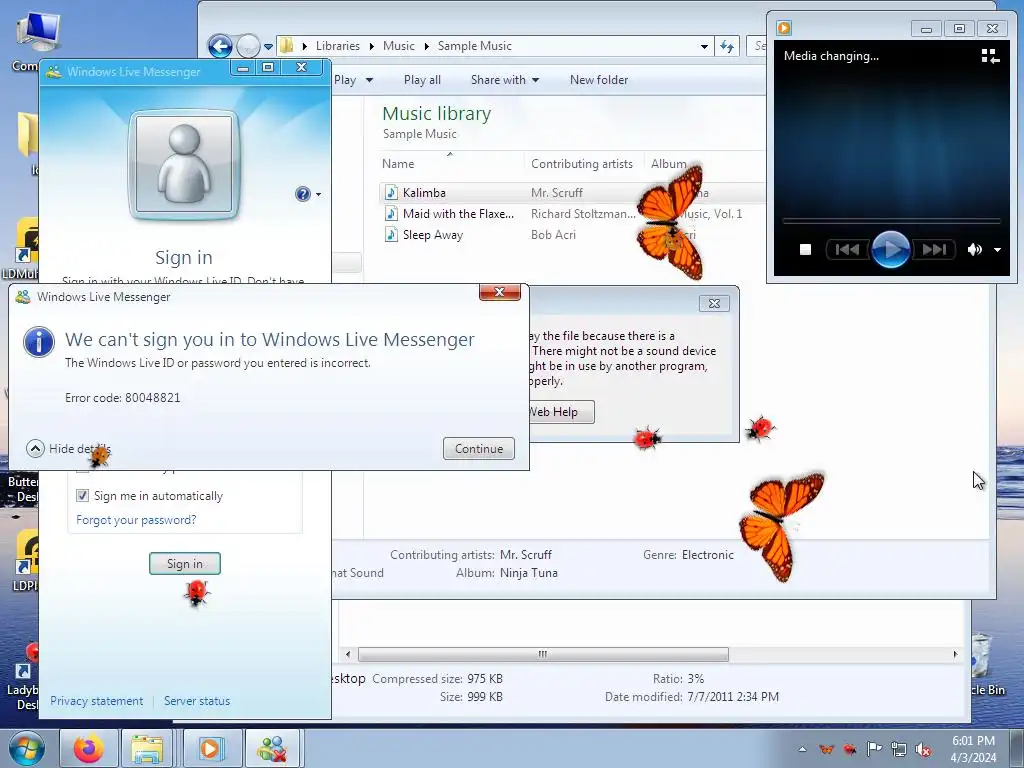Click the horizontal scrollbar thumb in rear window
This screenshot has height=768, width=1024.
(x=543, y=654)
